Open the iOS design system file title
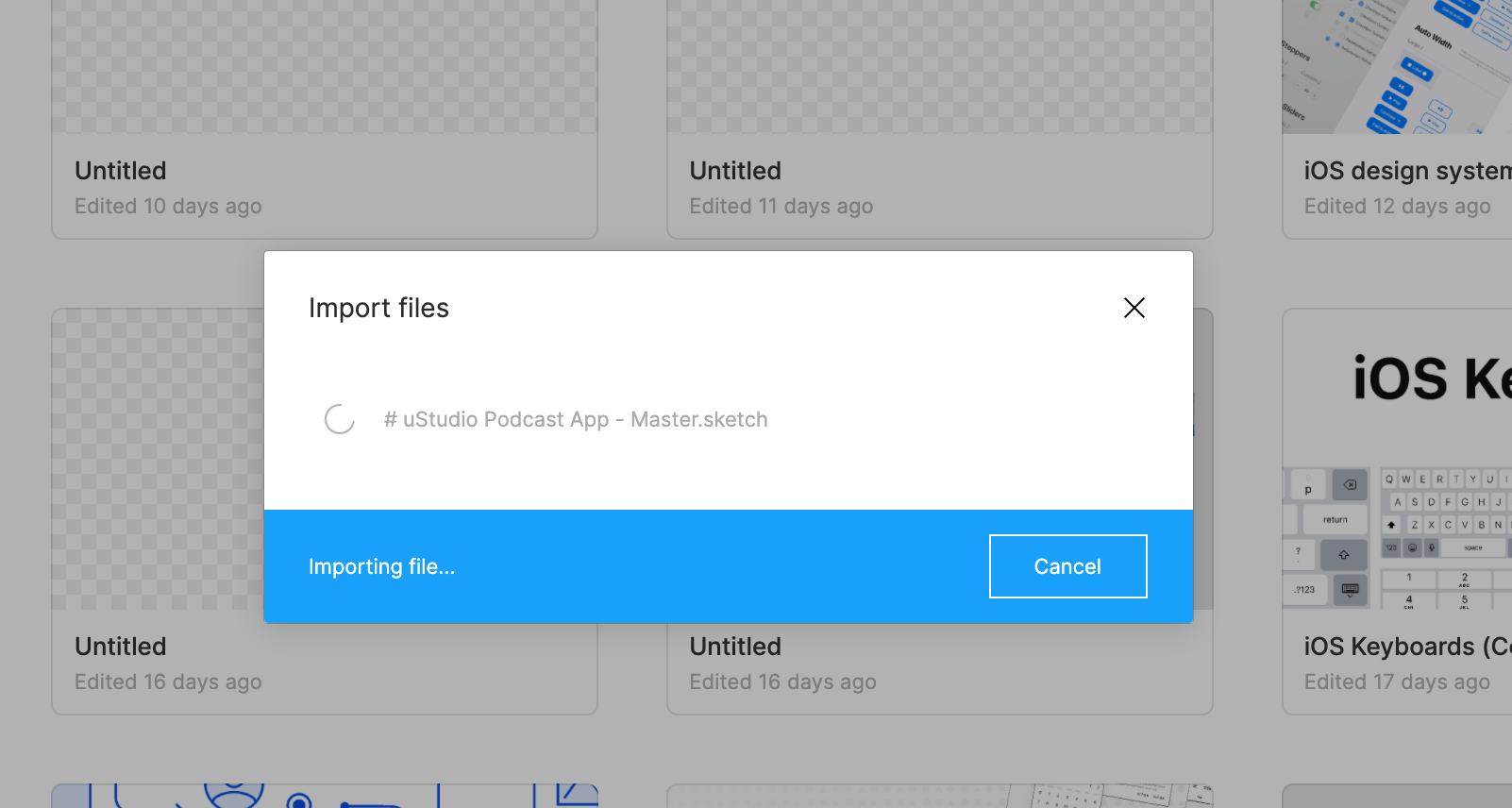This screenshot has width=1512, height=808. point(1406,171)
